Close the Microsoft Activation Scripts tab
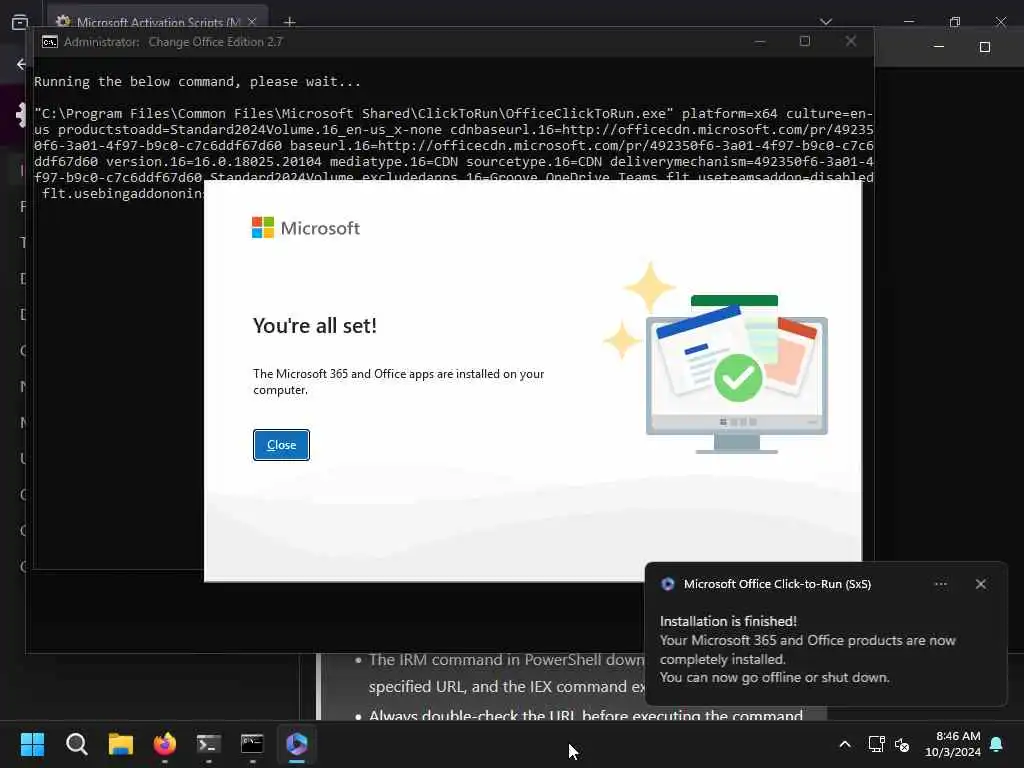 pyautogui.click(x=252, y=22)
